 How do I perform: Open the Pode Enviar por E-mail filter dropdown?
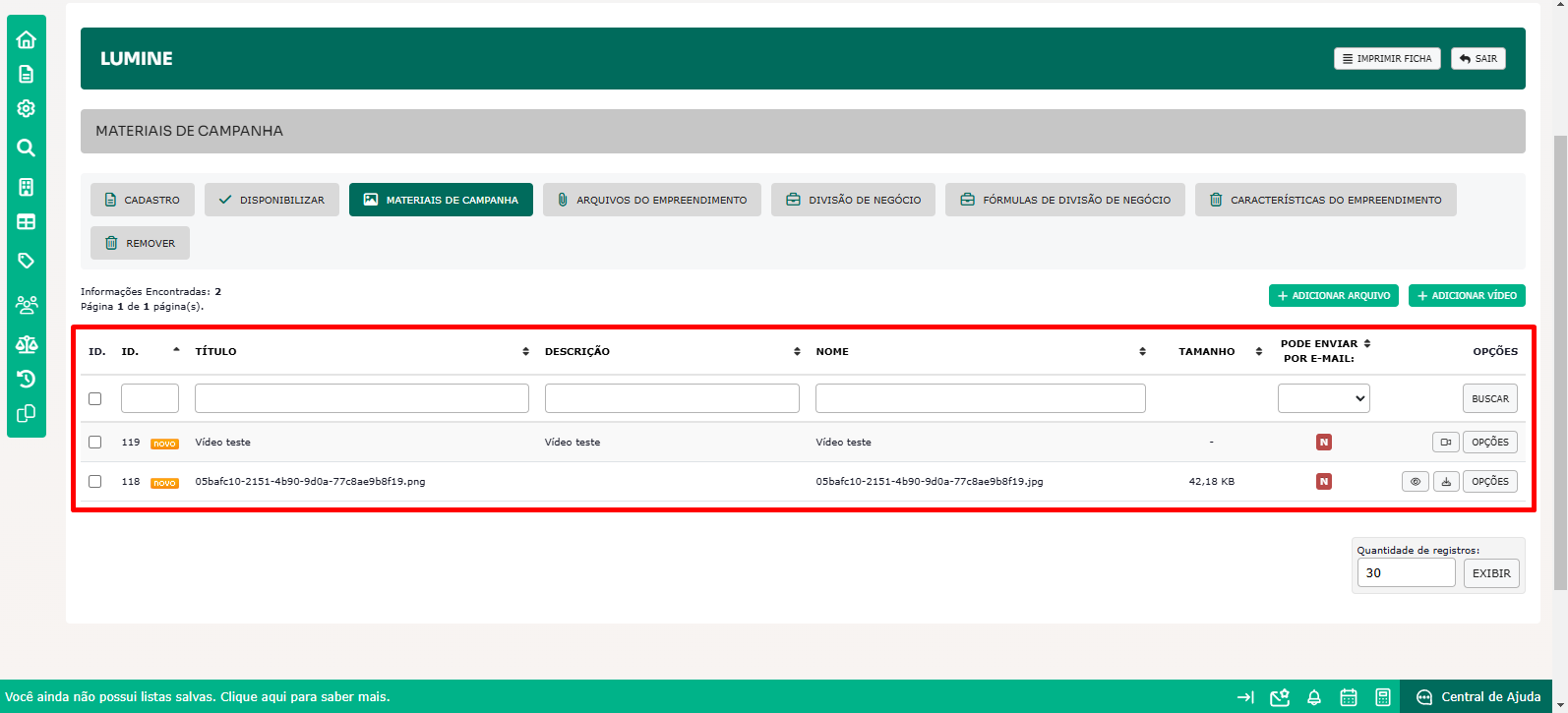[x=1324, y=398]
